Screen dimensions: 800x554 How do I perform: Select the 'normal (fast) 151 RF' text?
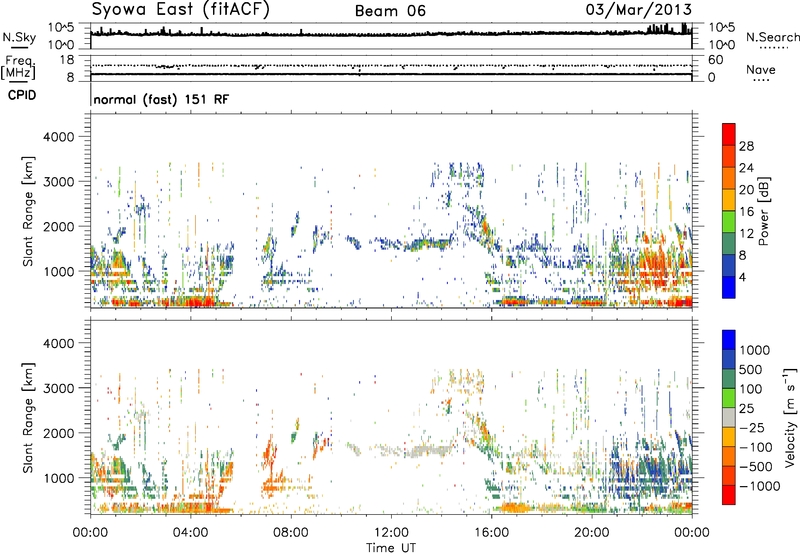pyautogui.click(x=161, y=99)
